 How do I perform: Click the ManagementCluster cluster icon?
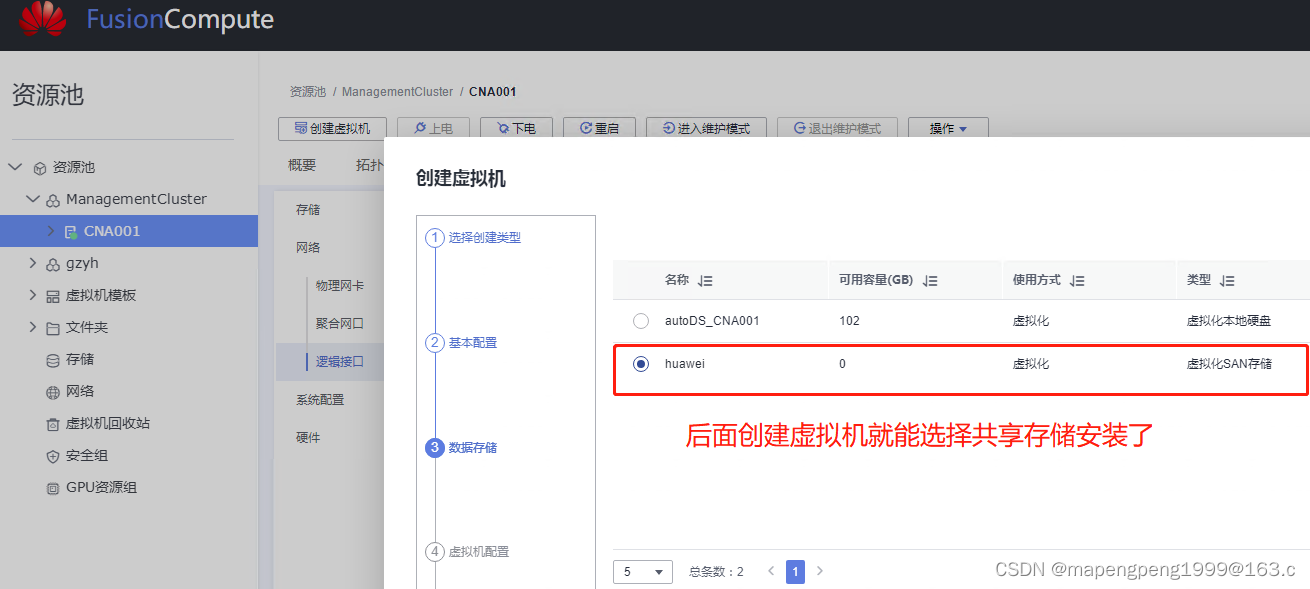pos(53,200)
